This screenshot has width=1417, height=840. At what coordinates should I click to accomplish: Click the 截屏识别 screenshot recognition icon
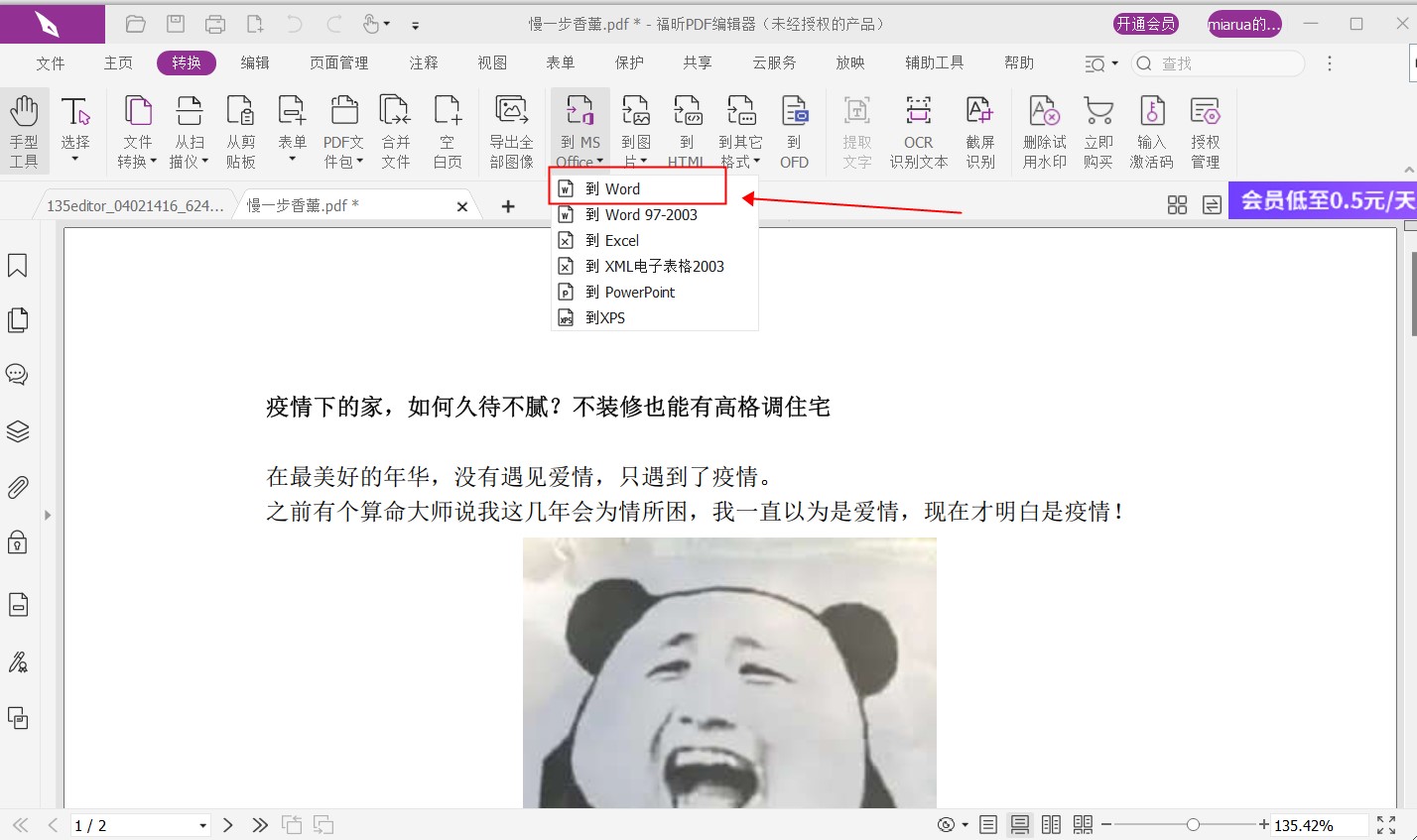[x=980, y=129]
